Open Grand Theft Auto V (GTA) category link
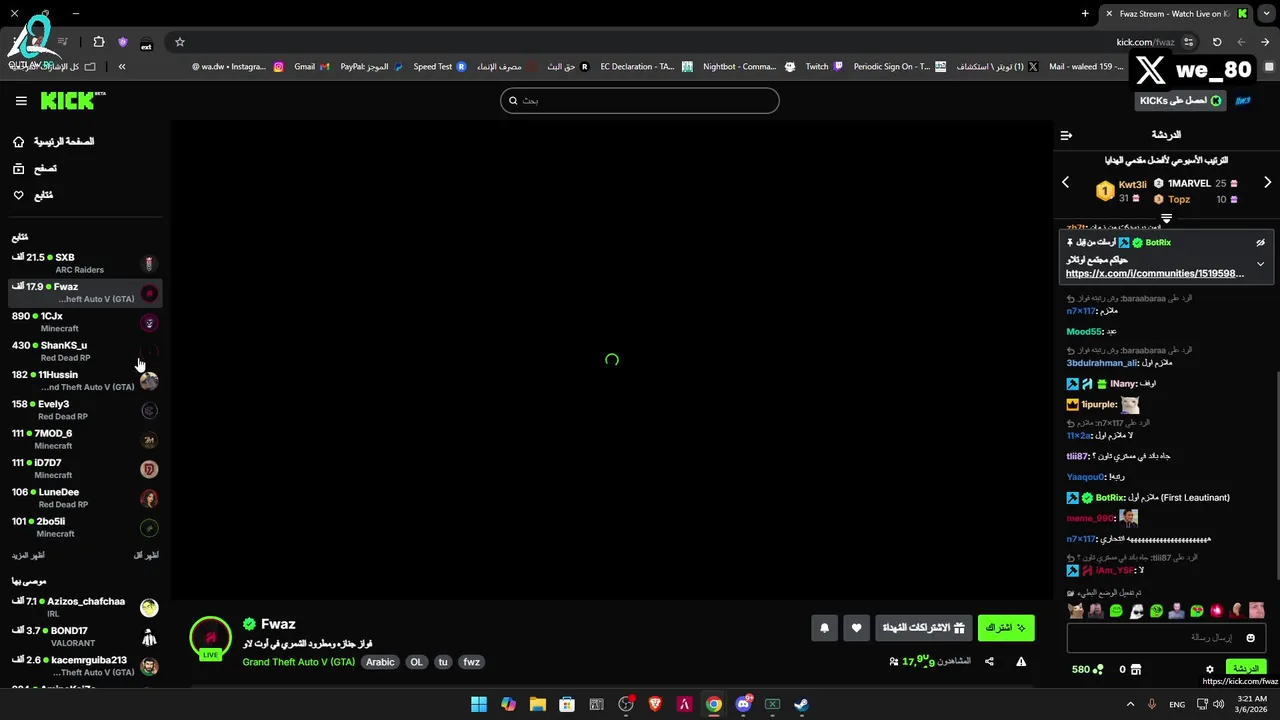 pos(298,662)
